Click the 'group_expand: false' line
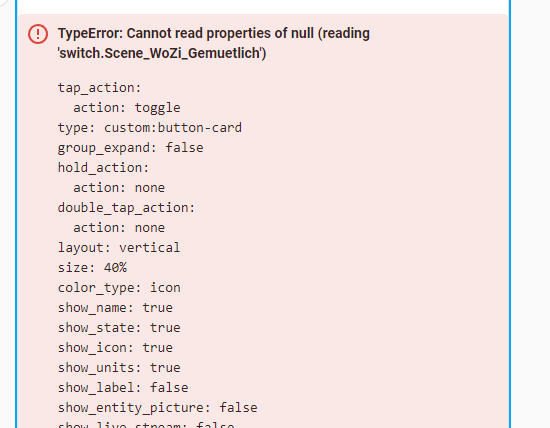The height and width of the screenshot is (428, 550). pos(130,148)
